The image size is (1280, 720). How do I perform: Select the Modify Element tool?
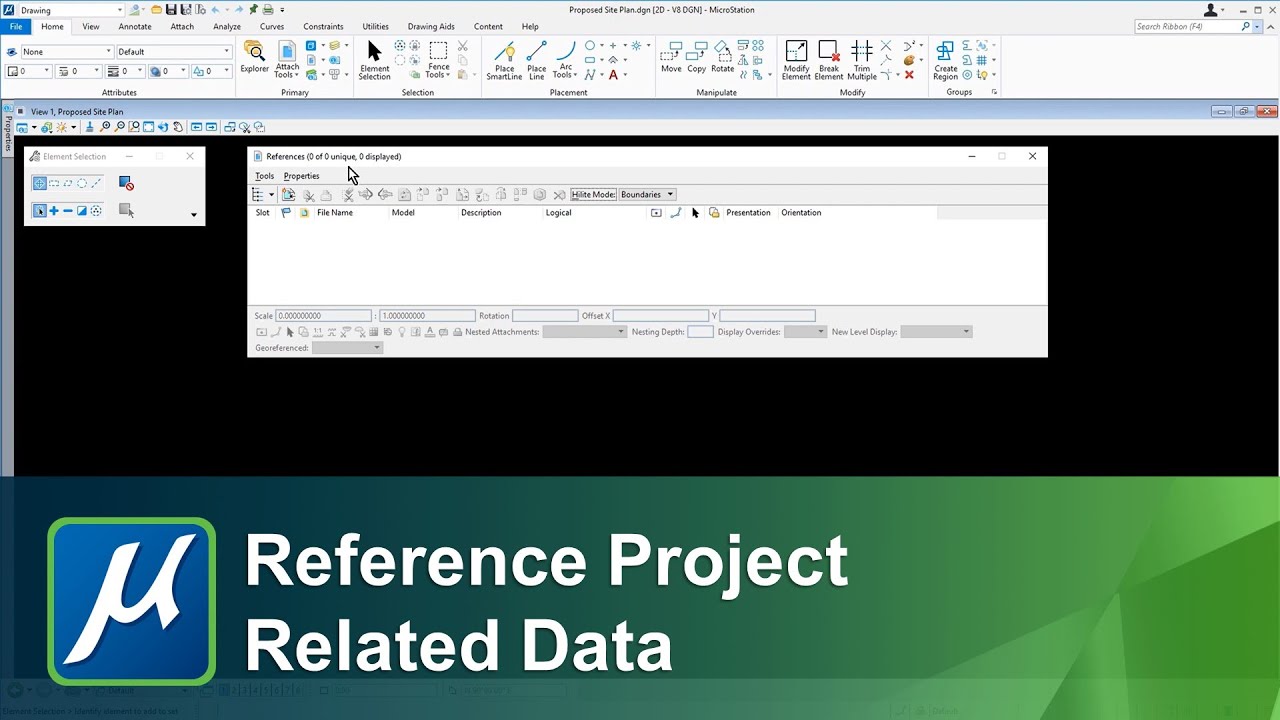[796, 60]
